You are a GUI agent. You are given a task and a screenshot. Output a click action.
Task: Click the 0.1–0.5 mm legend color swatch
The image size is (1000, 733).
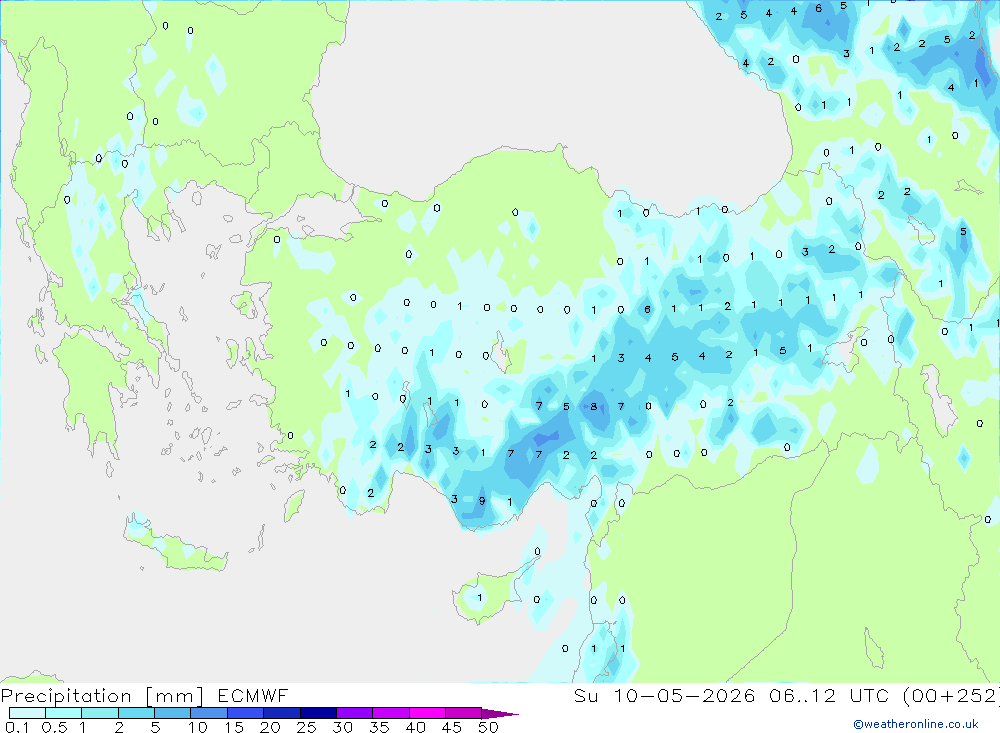27,713
